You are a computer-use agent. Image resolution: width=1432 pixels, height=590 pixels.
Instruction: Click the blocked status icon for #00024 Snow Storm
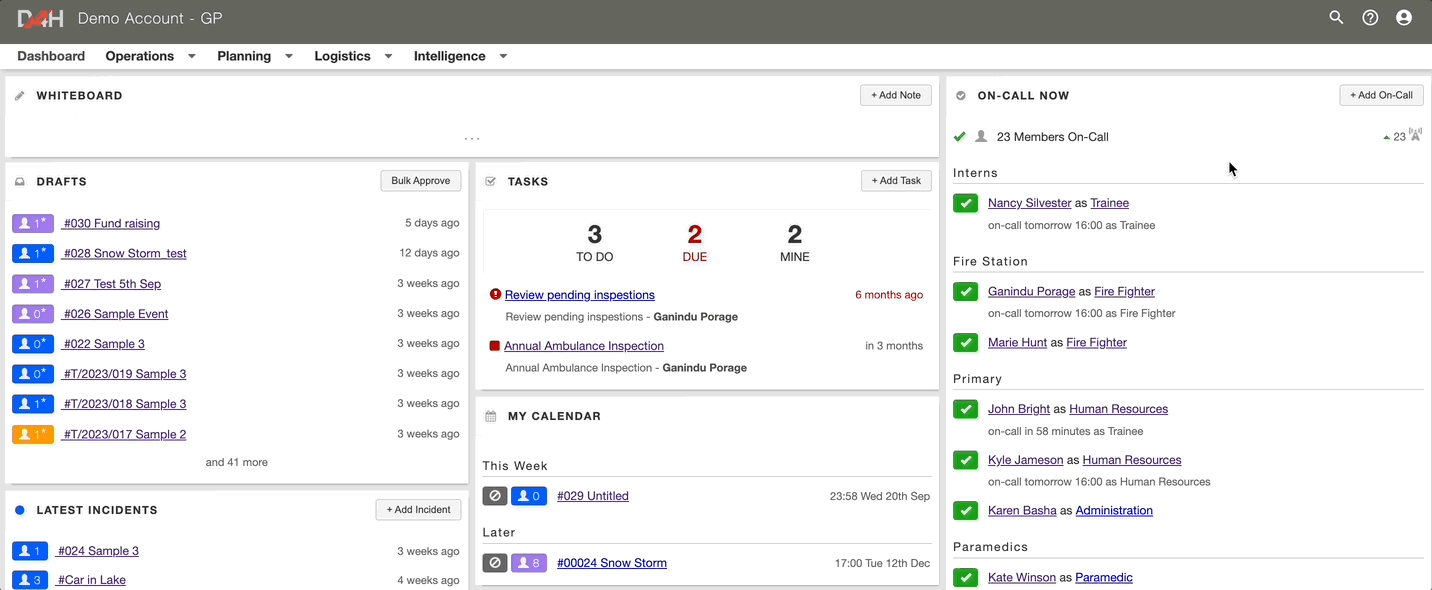495,563
